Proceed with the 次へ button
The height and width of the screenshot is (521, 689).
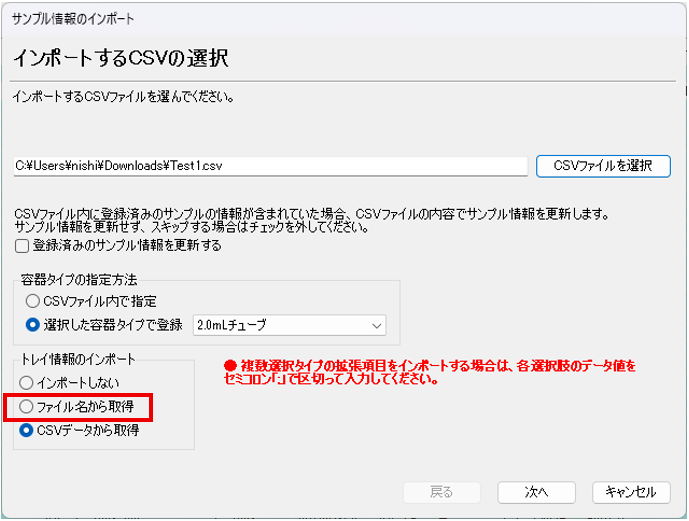click(x=536, y=492)
